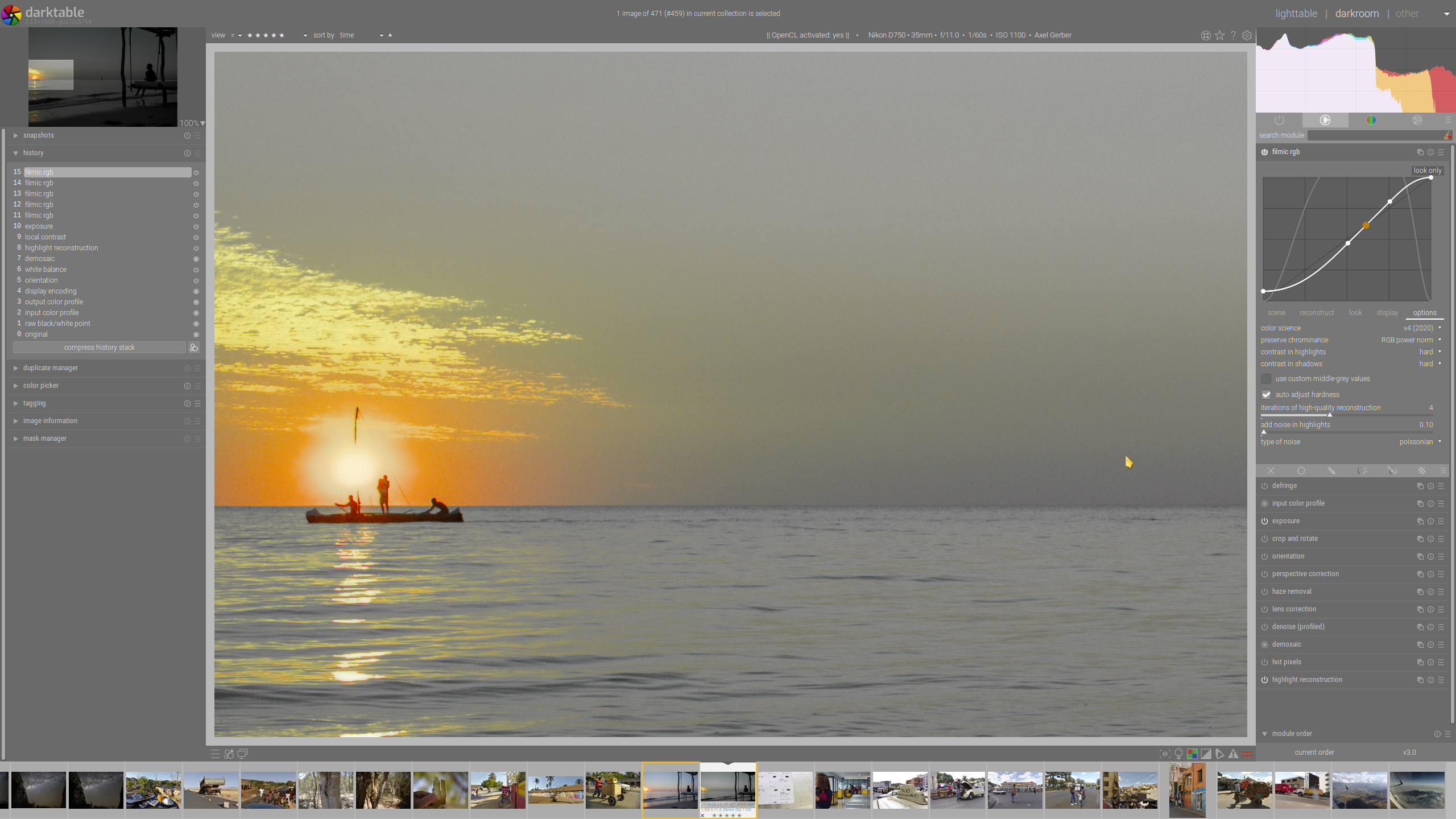Viewport: 1456px width, 819px height.
Task: Open grouping icon in top toolbar
Action: 1206,35
